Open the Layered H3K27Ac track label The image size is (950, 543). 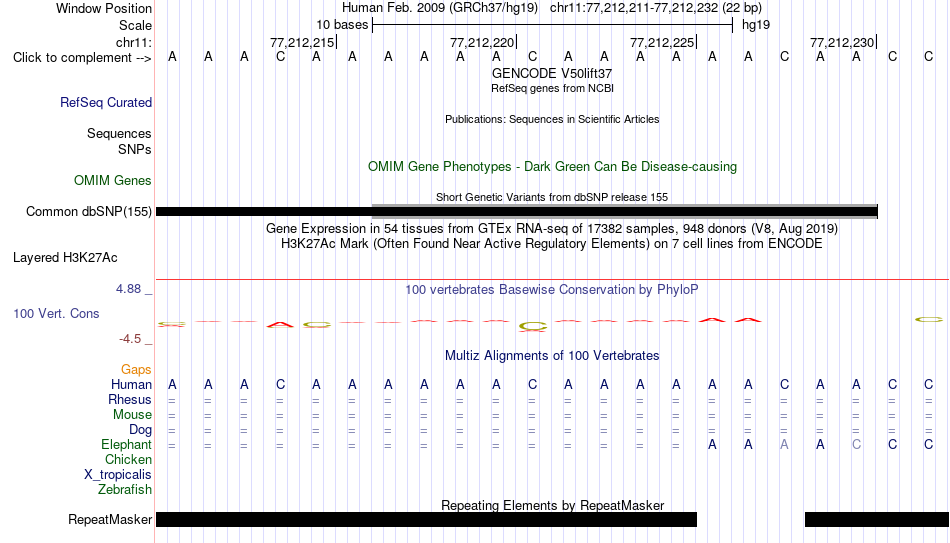click(65, 258)
